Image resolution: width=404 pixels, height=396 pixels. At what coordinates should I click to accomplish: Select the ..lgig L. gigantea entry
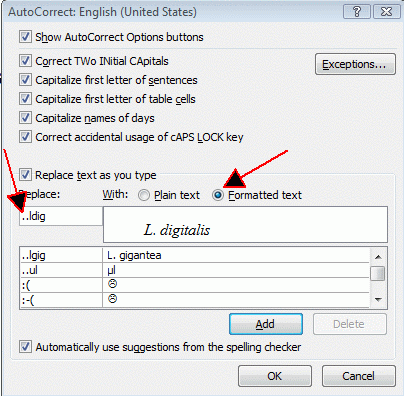pyautogui.click(x=195, y=255)
